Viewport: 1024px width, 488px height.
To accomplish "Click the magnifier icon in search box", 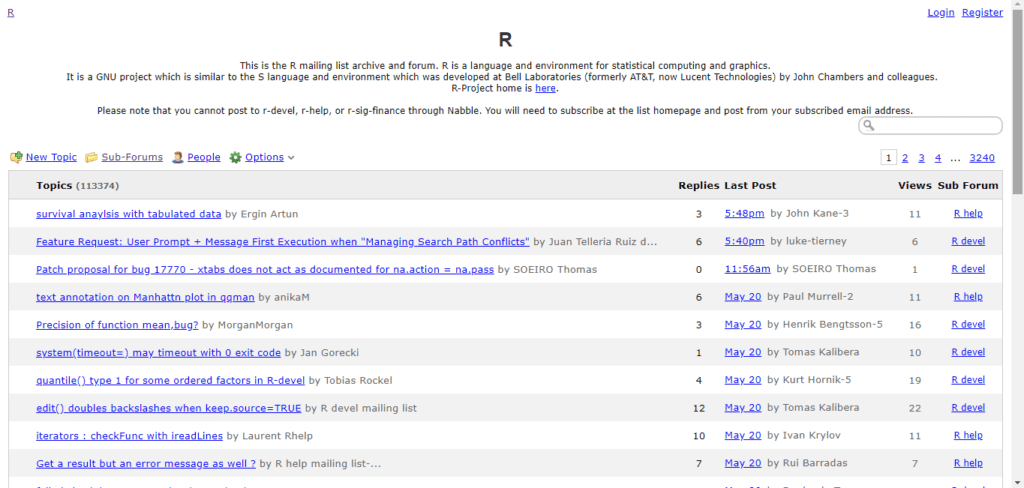I will point(869,126).
